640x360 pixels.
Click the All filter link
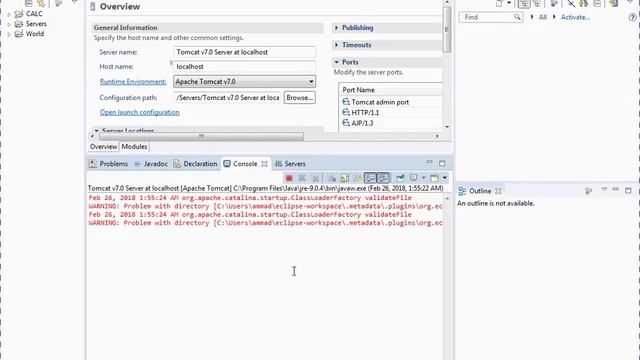(x=542, y=17)
